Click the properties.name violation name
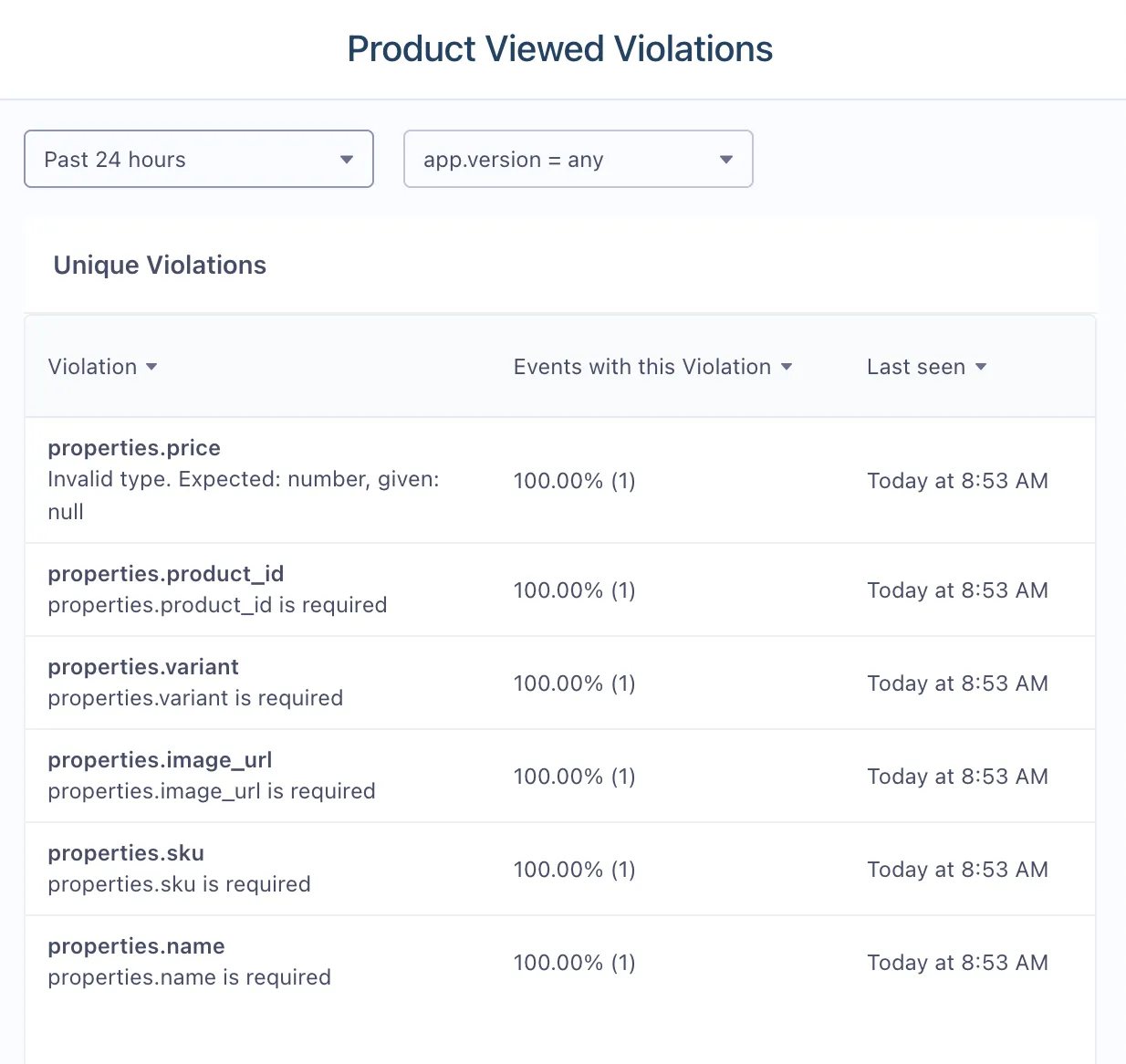 (x=136, y=946)
